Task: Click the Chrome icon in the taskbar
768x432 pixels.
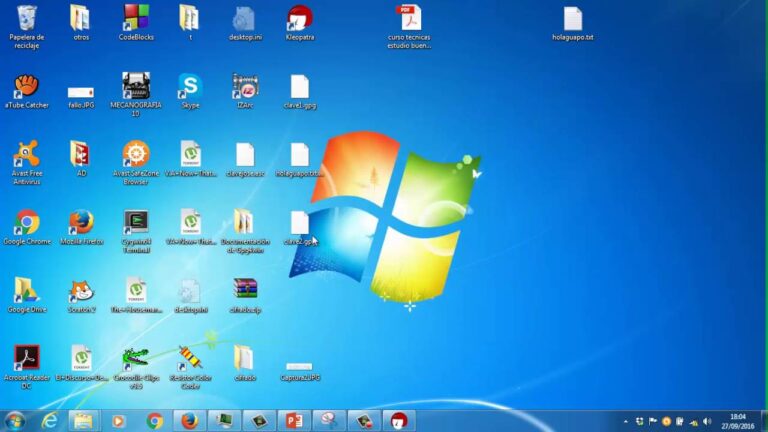Action: tap(154, 421)
